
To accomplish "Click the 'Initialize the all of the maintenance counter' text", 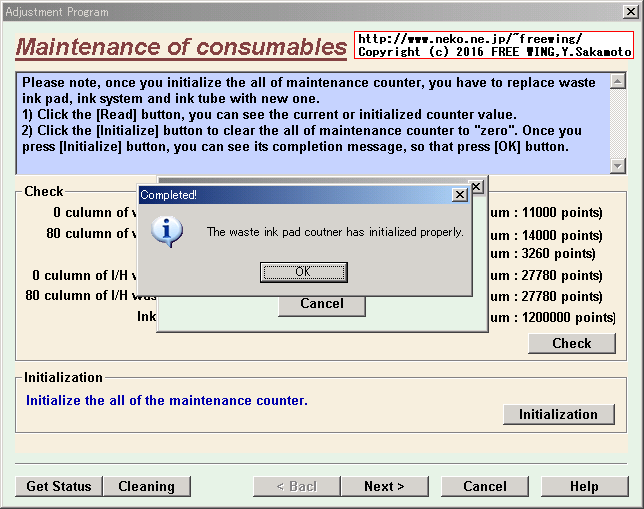I will tap(166, 400).
